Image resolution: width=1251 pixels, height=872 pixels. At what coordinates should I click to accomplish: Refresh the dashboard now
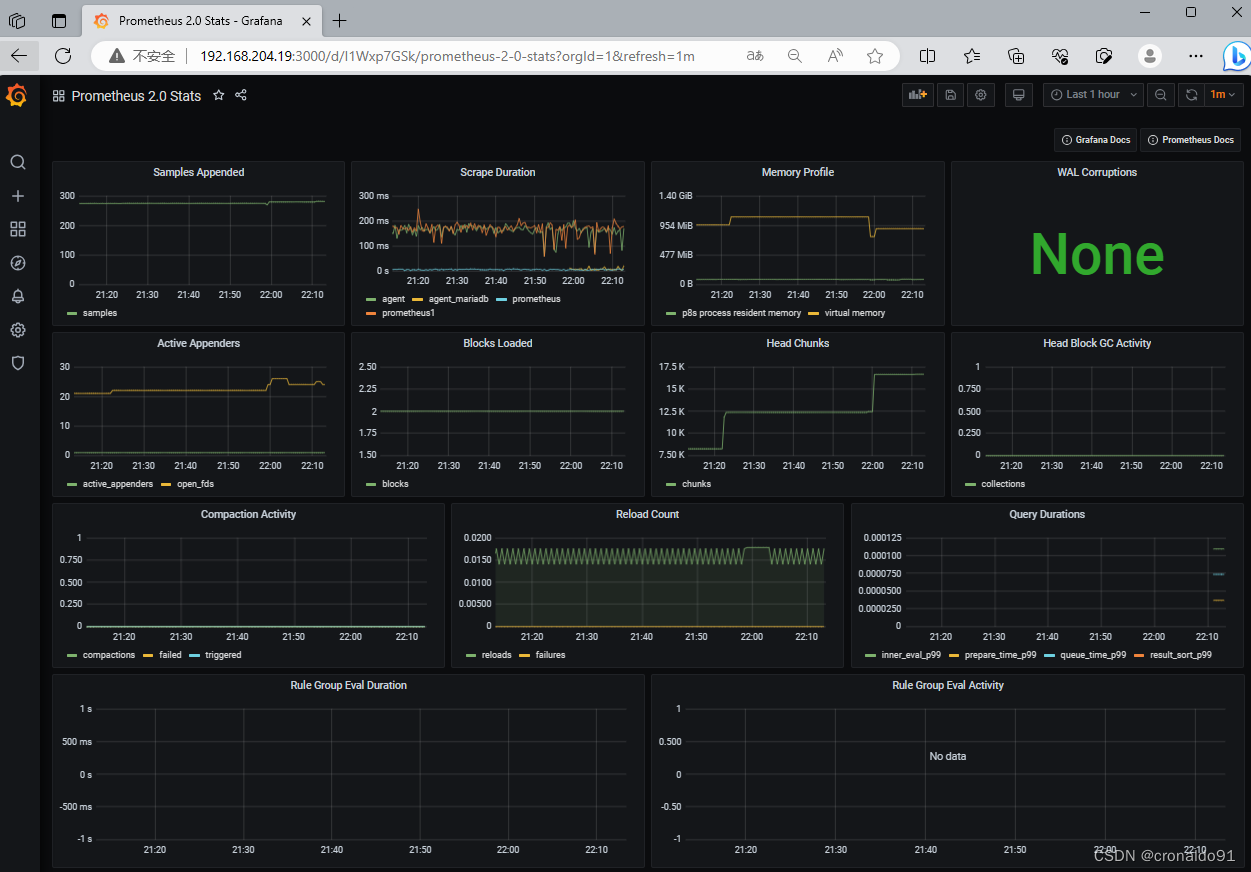1191,95
